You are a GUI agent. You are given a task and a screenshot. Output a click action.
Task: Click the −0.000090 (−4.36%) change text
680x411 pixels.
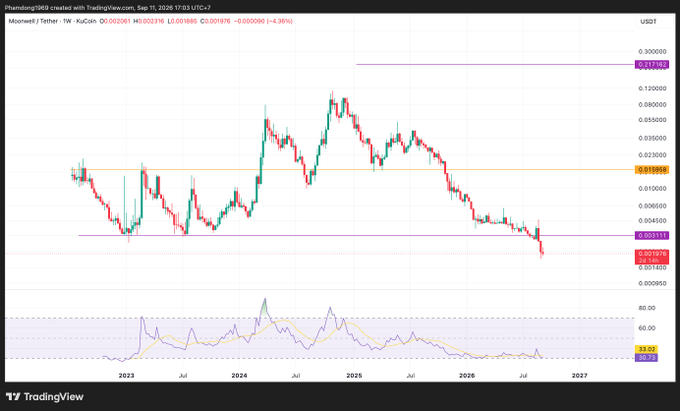(263, 21)
